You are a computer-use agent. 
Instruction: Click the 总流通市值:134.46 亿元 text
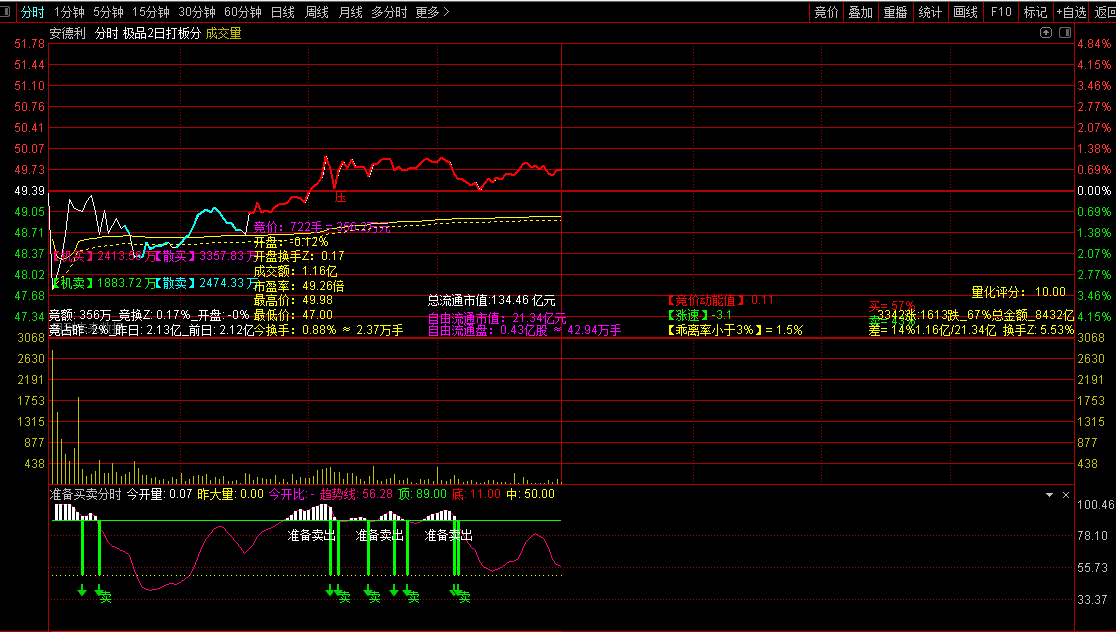pyautogui.click(x=491, y=300)
